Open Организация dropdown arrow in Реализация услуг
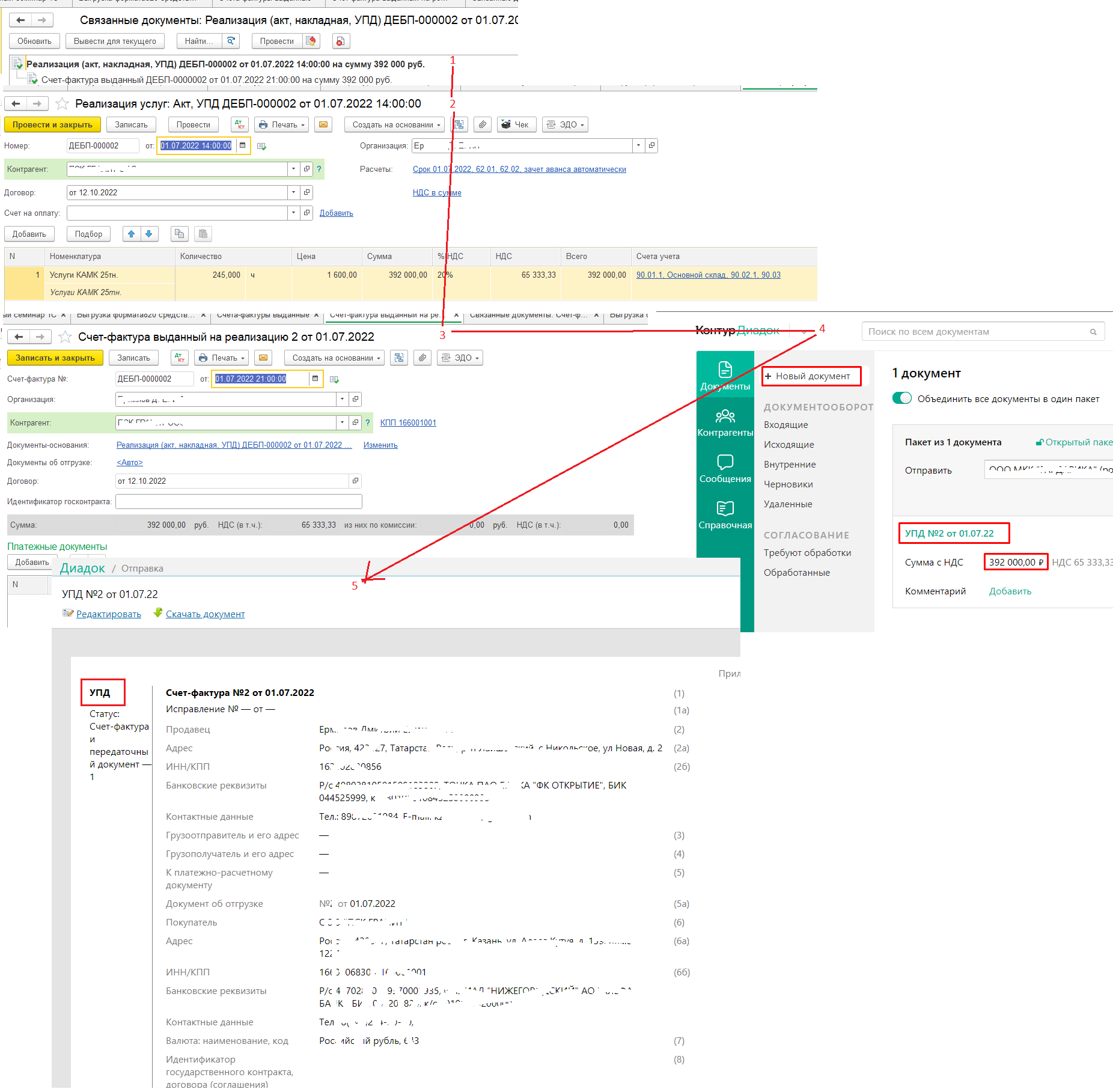Viewport: 1113px width, 1092px height. 638,145
